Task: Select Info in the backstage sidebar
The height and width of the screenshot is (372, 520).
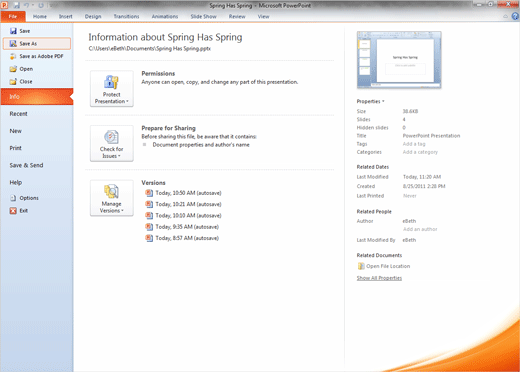Action: click(37, 97)
